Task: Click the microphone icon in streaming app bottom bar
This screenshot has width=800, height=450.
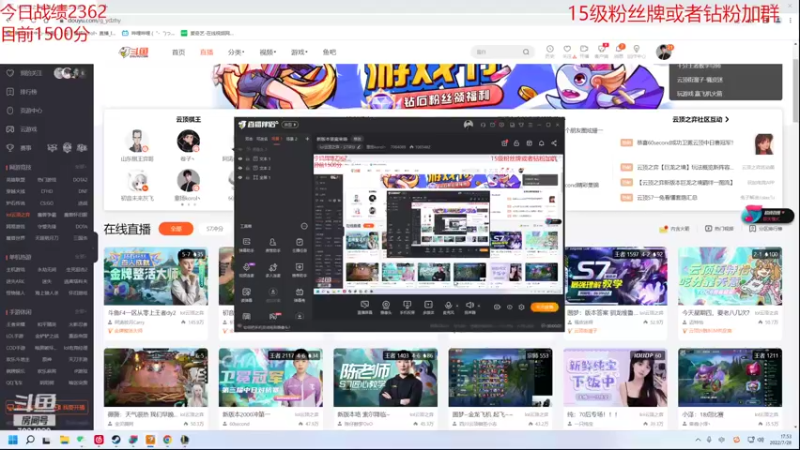Action: [448, 307]
